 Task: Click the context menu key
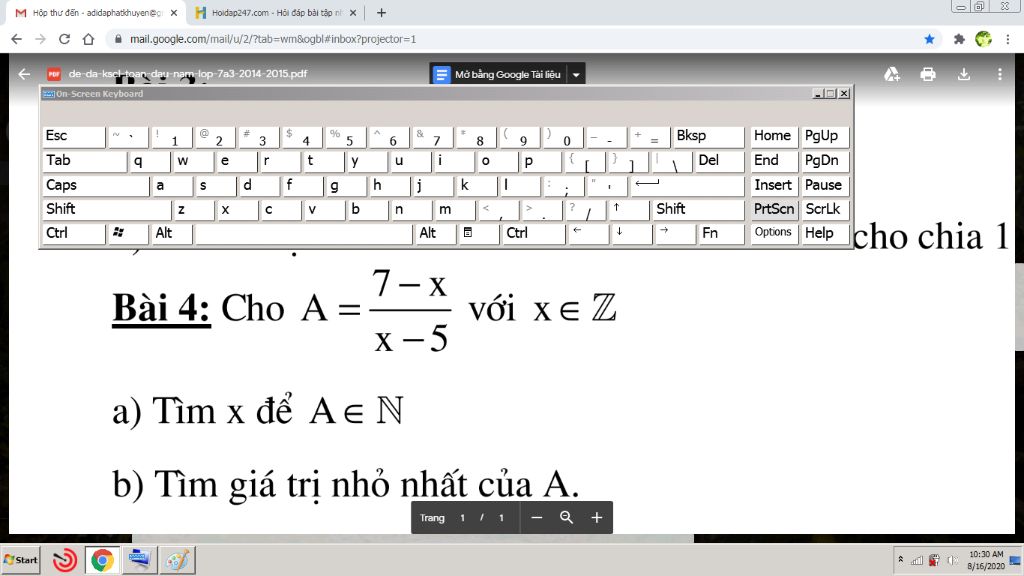479,234
